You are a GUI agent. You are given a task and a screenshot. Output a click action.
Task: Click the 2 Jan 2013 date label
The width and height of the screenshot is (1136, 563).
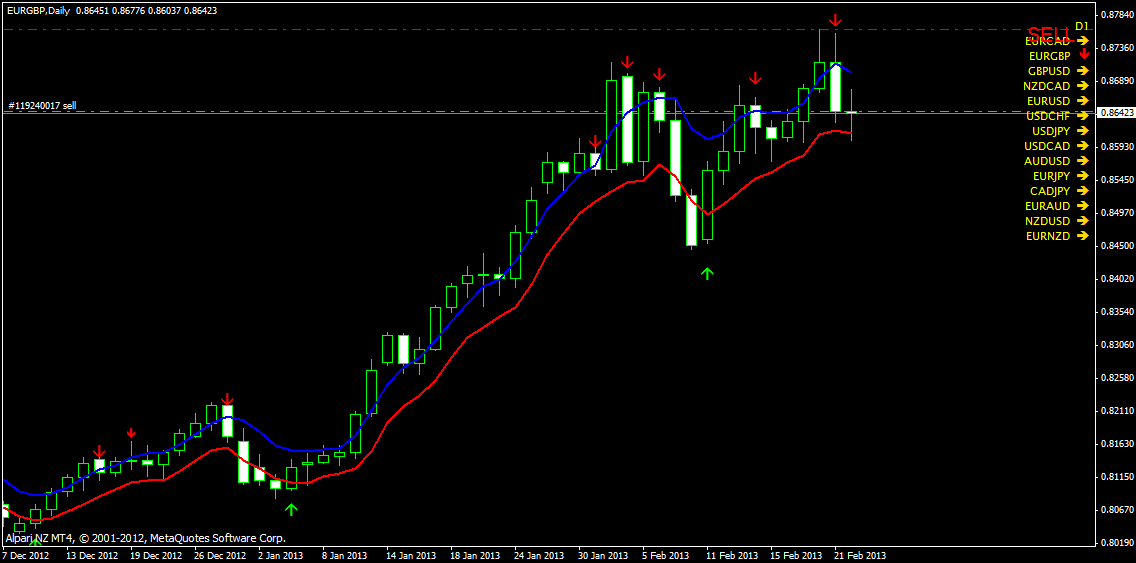click(280, 555)
